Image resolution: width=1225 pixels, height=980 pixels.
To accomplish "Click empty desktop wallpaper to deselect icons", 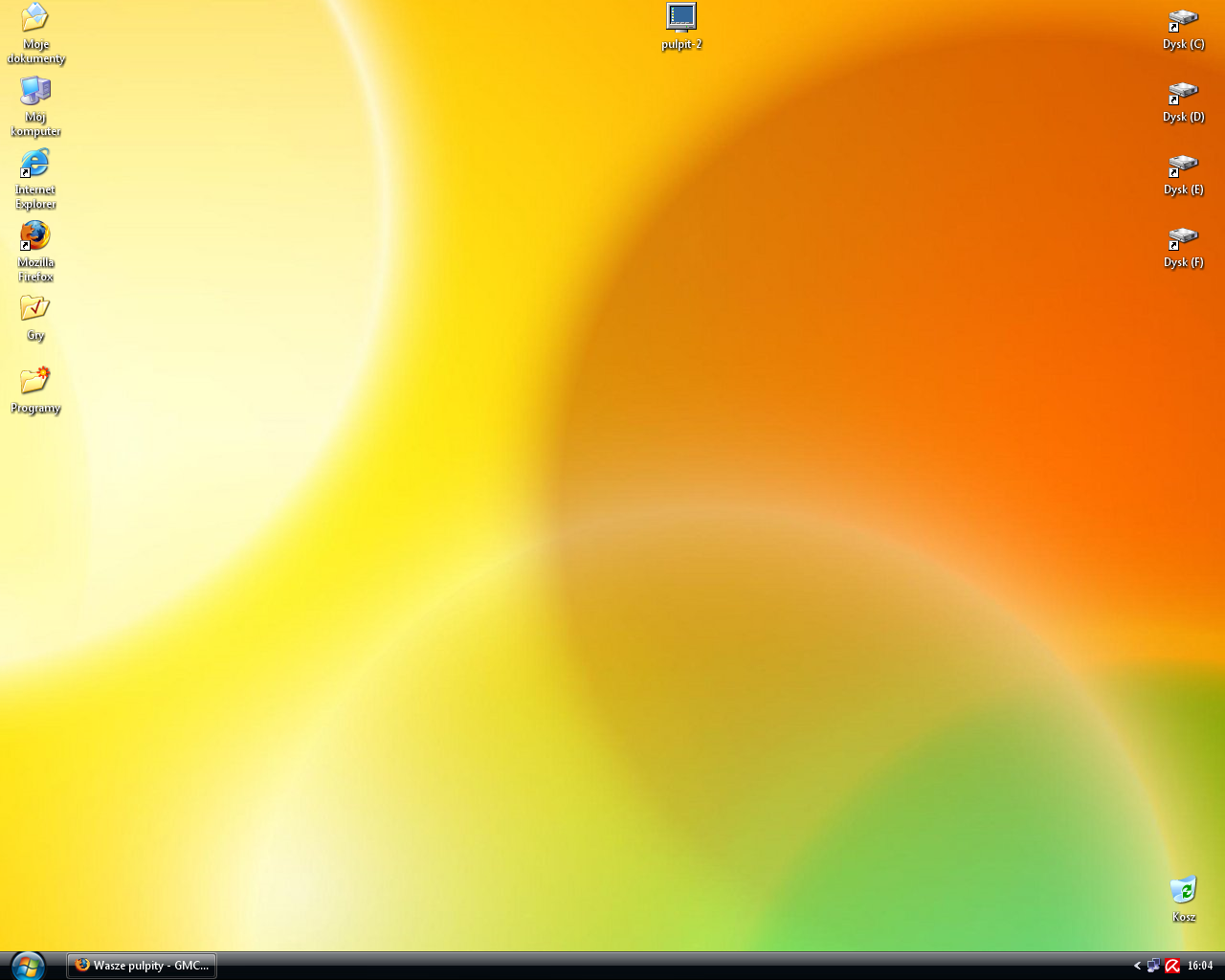I will [612, 479].
